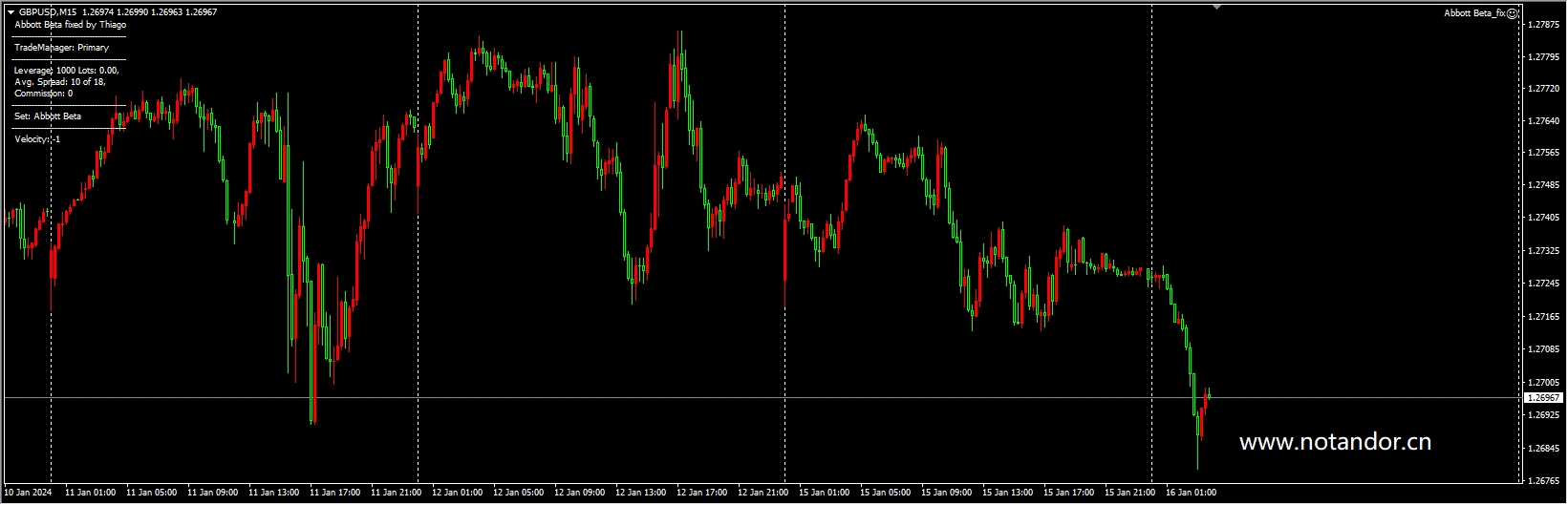The height and width of the screenshot is (505, 1568).
Task: Click price scale value 1.26765
Action: click(x=1544, y=480)
